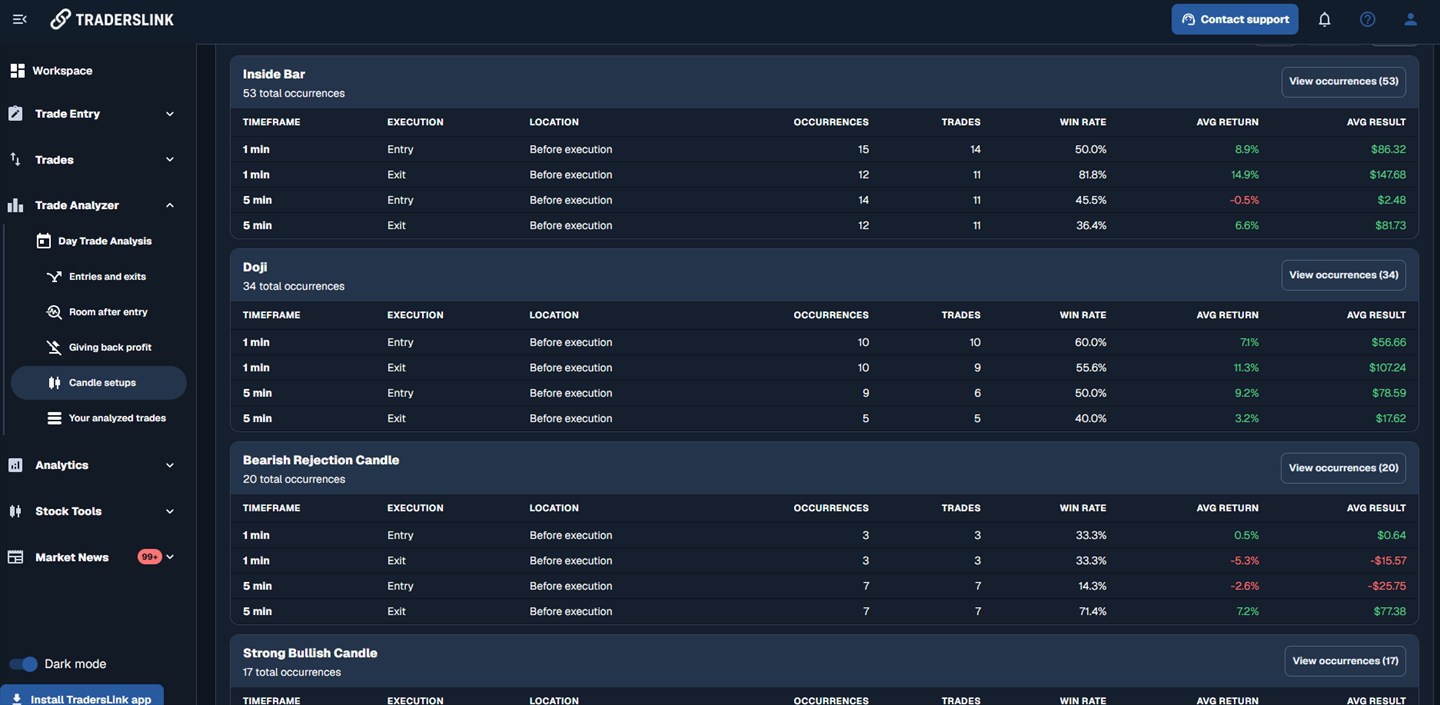
Task: Click Bearish Rejection win rate 71.4%
Action: click(x=1092, y=612)
